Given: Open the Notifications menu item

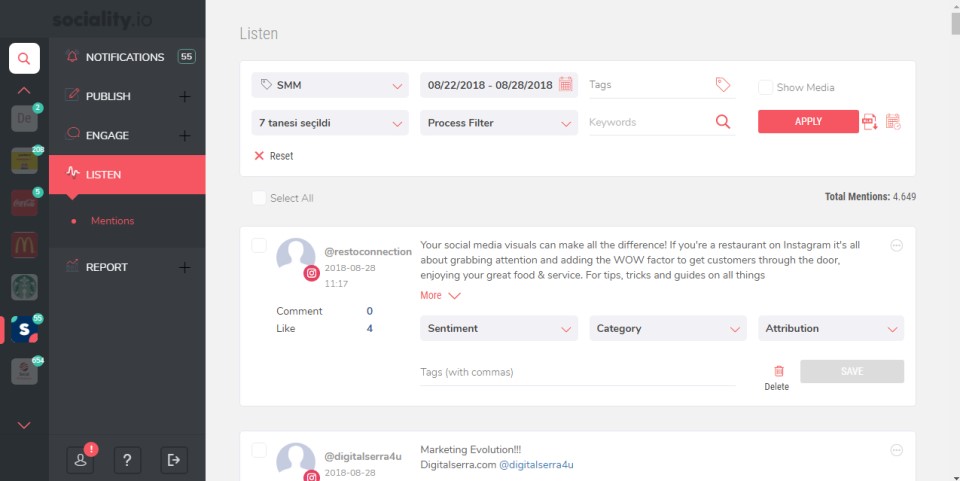Looking at the screenshot, I should click(125, 57).
